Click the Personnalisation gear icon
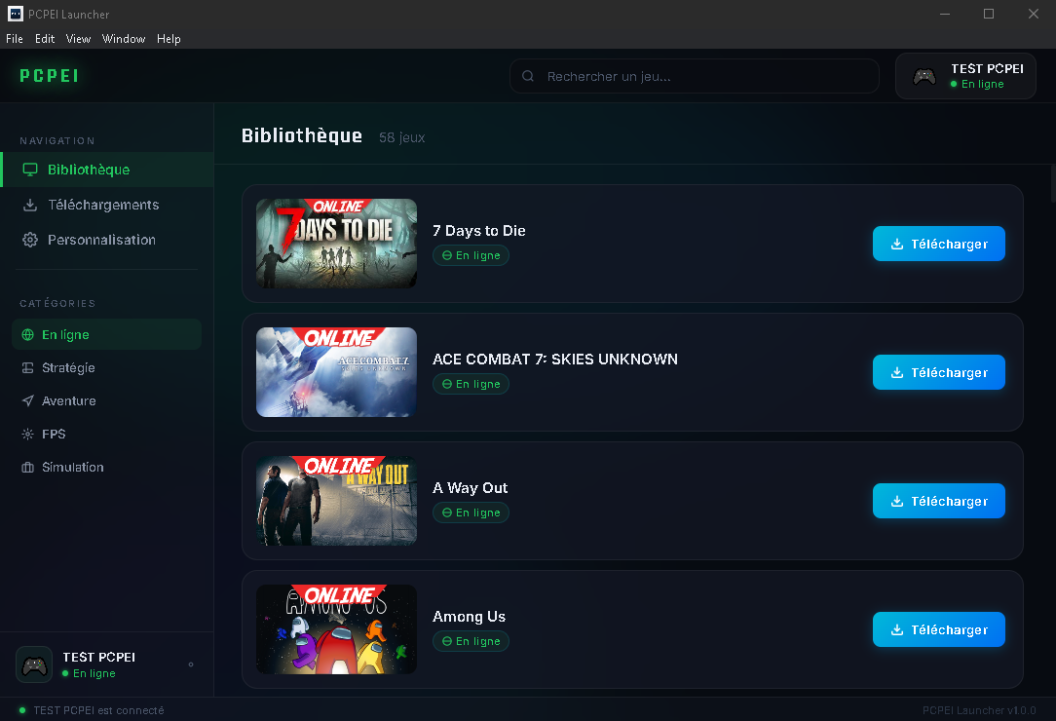 pyautogui.click(x=30, y=240)
